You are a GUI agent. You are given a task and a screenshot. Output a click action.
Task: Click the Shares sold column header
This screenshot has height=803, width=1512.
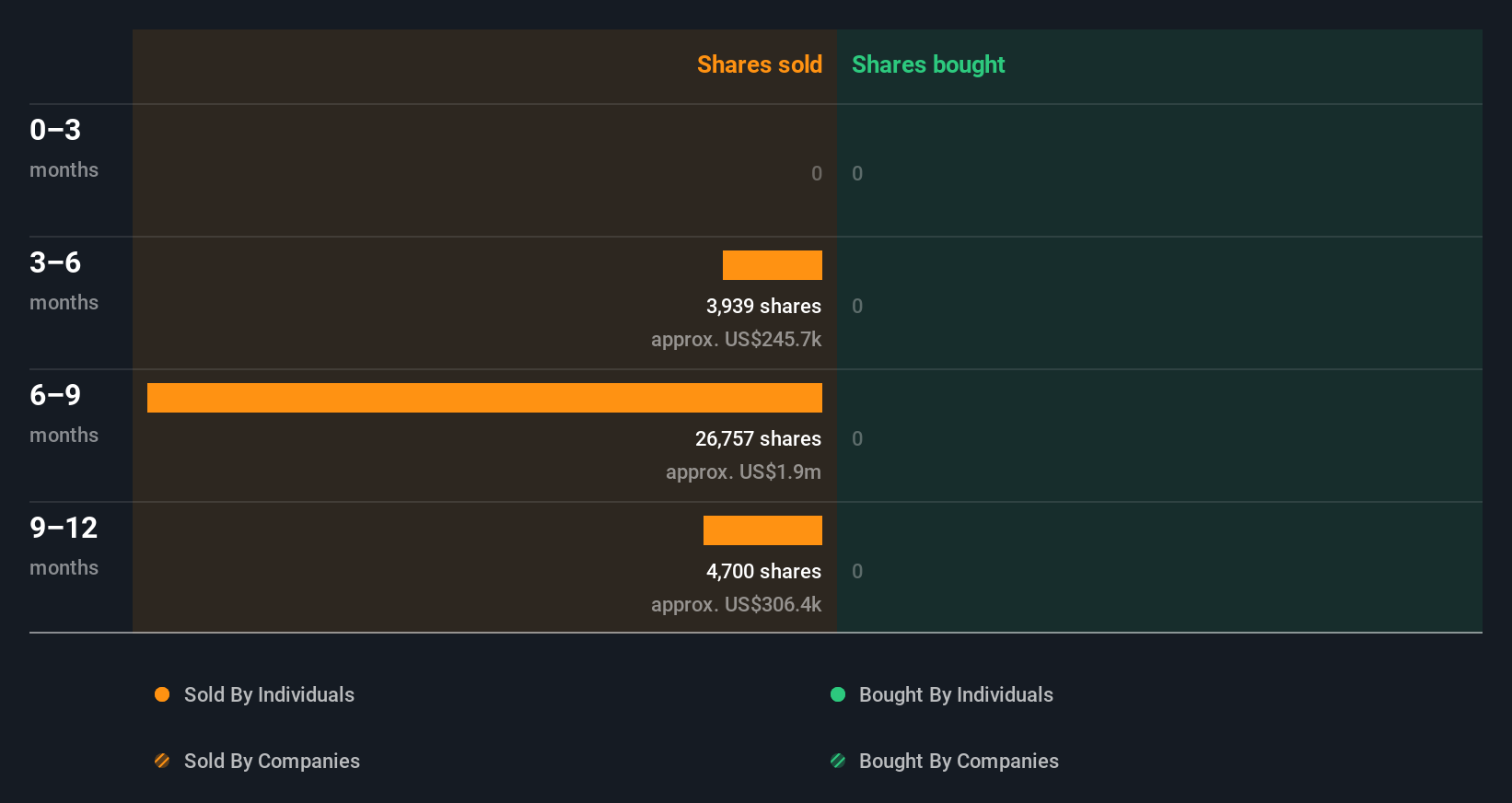pyautogui.click(x=760, y=64)
